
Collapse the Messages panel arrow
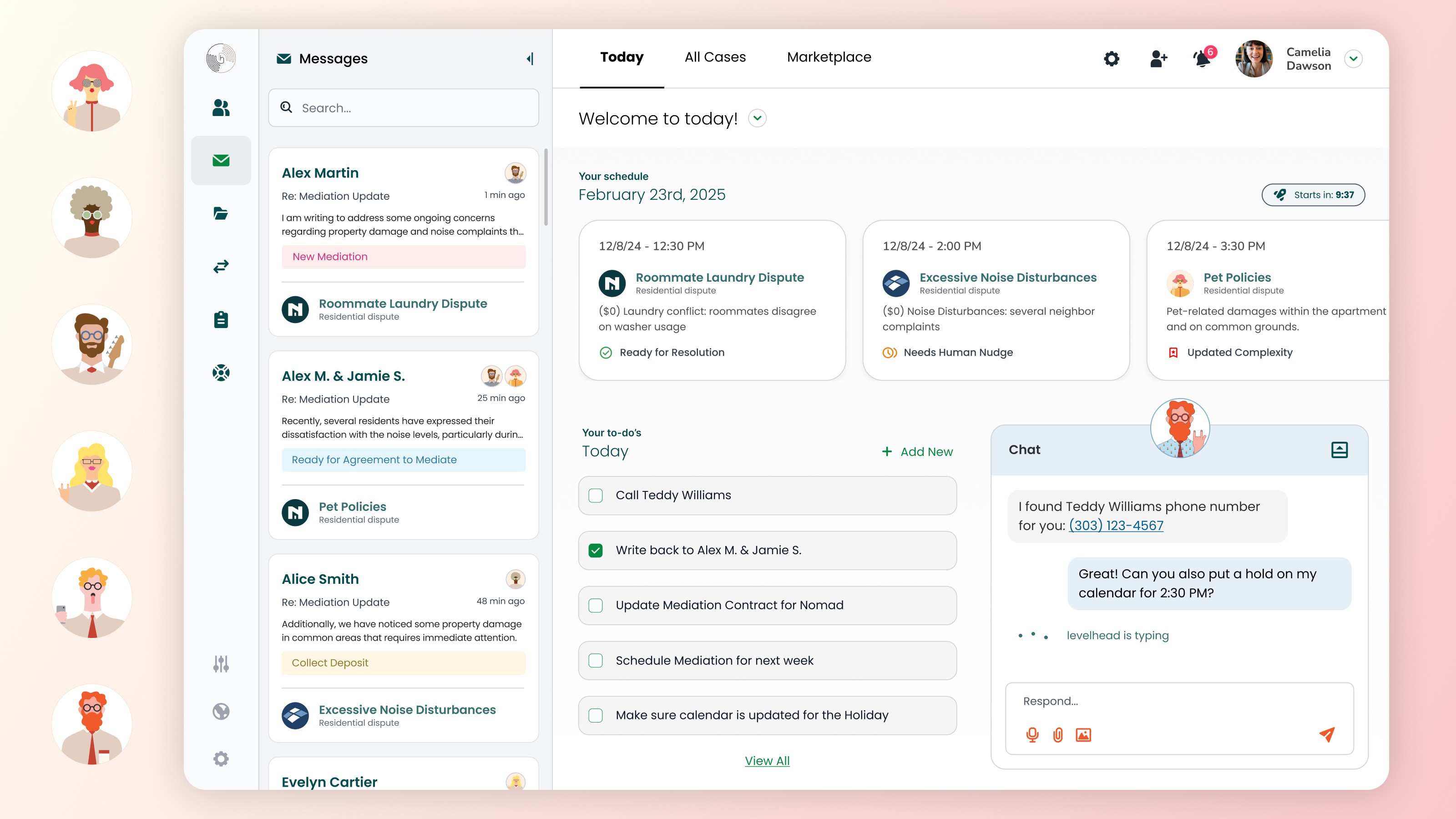pyautogui.click(x=530, y=58)
